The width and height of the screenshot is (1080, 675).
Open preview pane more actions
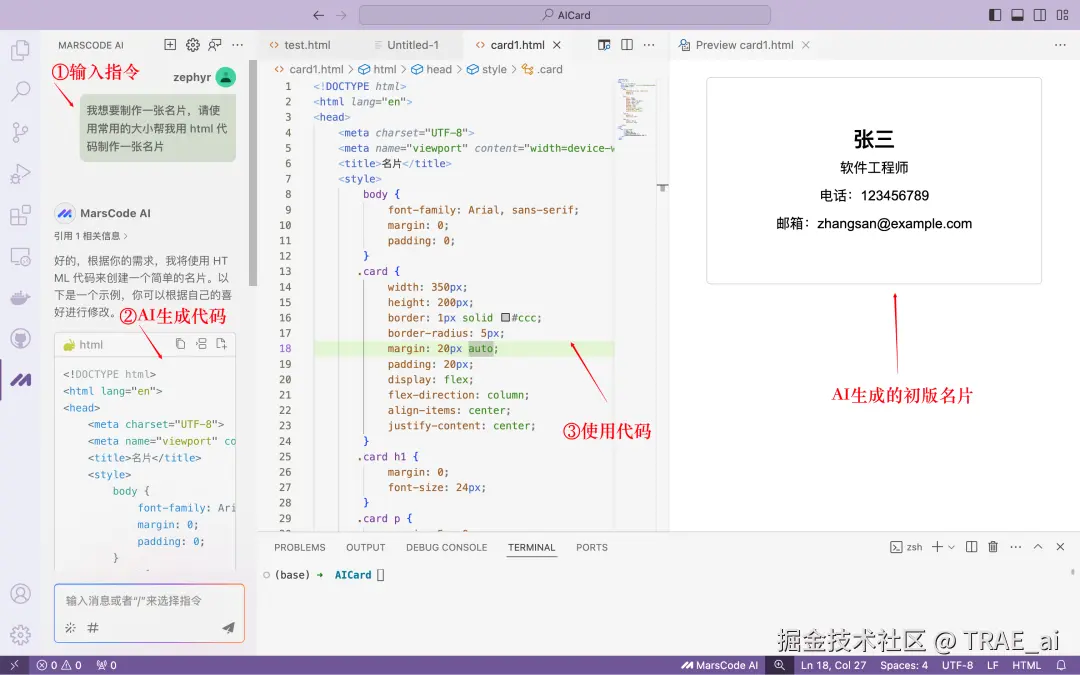(x=1060, y=45)
